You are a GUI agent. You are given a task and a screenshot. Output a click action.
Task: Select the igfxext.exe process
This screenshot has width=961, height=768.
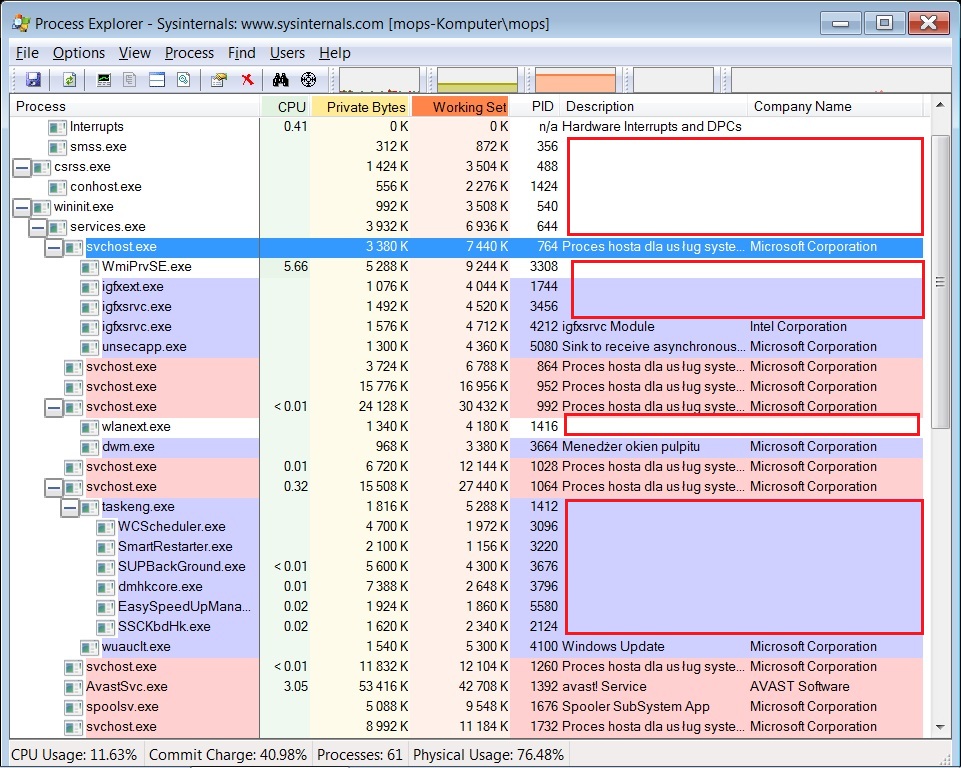pos(466,287)
